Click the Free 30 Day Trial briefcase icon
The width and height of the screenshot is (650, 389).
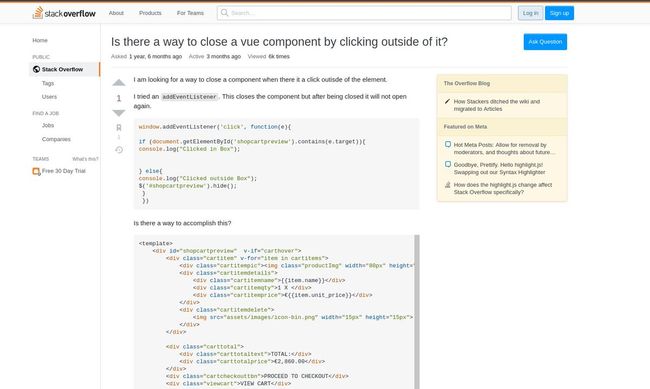[x=36, y=171]
